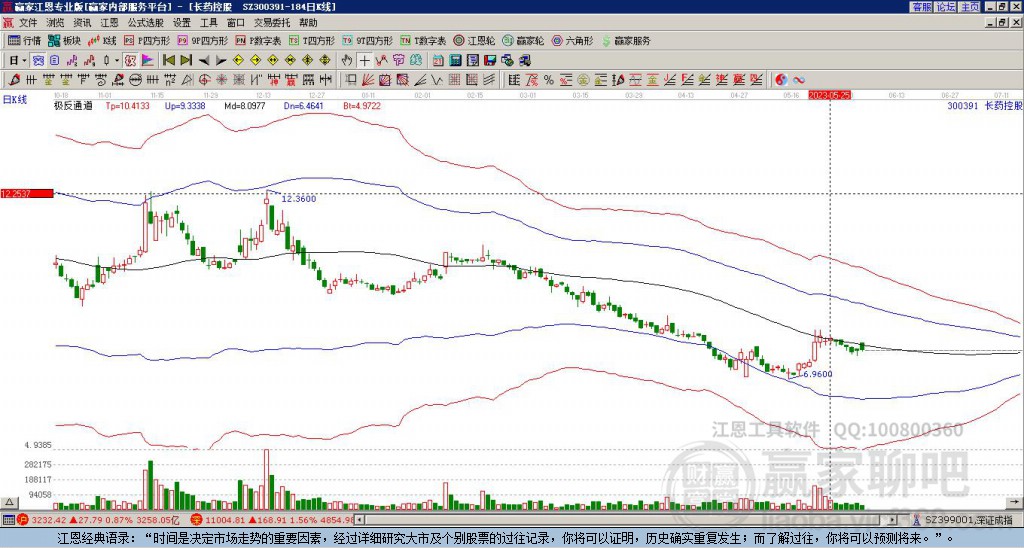Click the grid icon in status bar

pyautogui.click(x=7, y=520)
